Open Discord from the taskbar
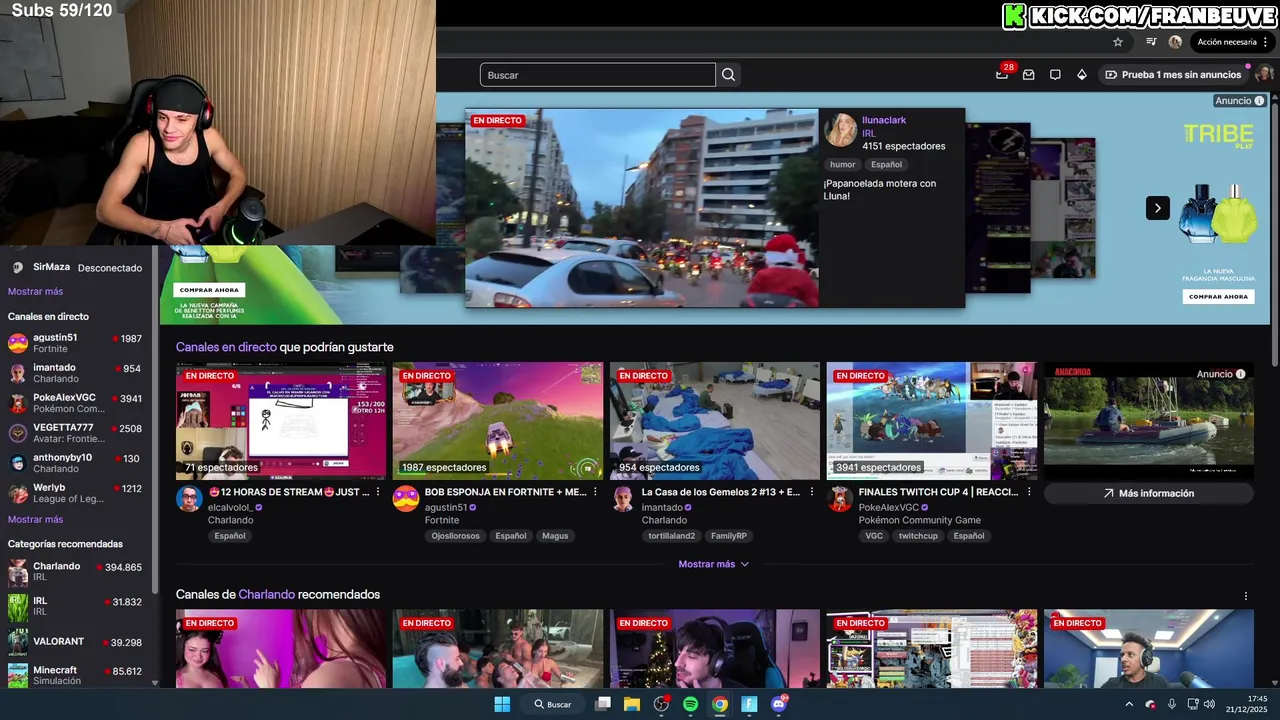The height and width of the screenshot is (720, 1280). click(779, 704)
